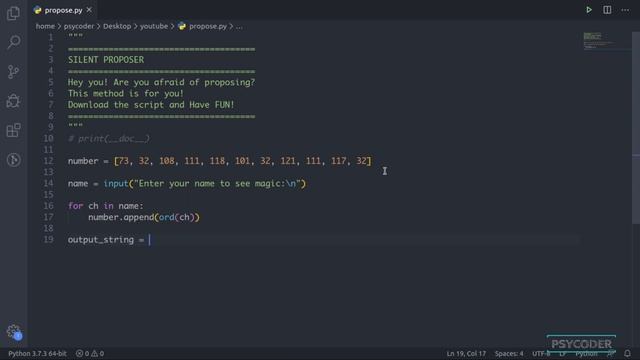Open the 'home' breadcrumb
Image resolution: width=640 pixels, height=360 pixels.
(45, 26)
